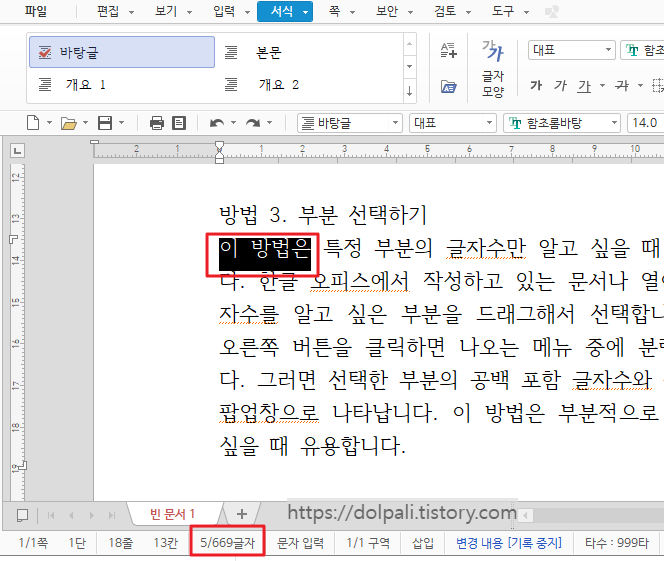
Task: Go to last document tab arrow
Action: point(112,515)
